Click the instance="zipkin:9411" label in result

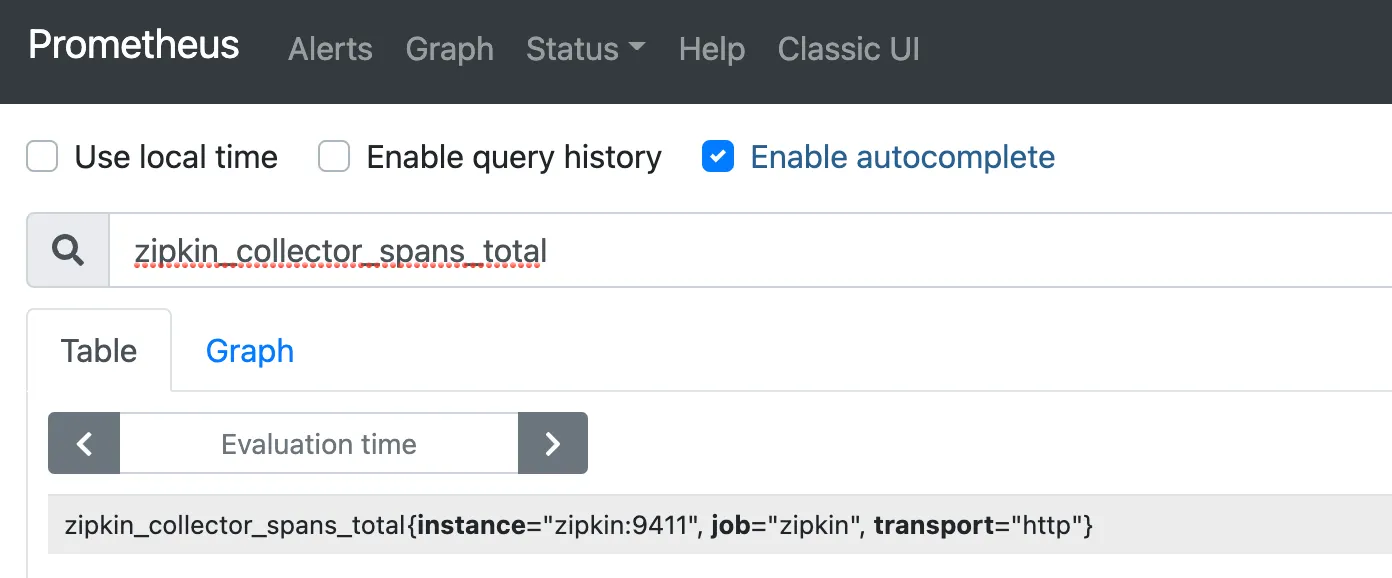point(557,525)
